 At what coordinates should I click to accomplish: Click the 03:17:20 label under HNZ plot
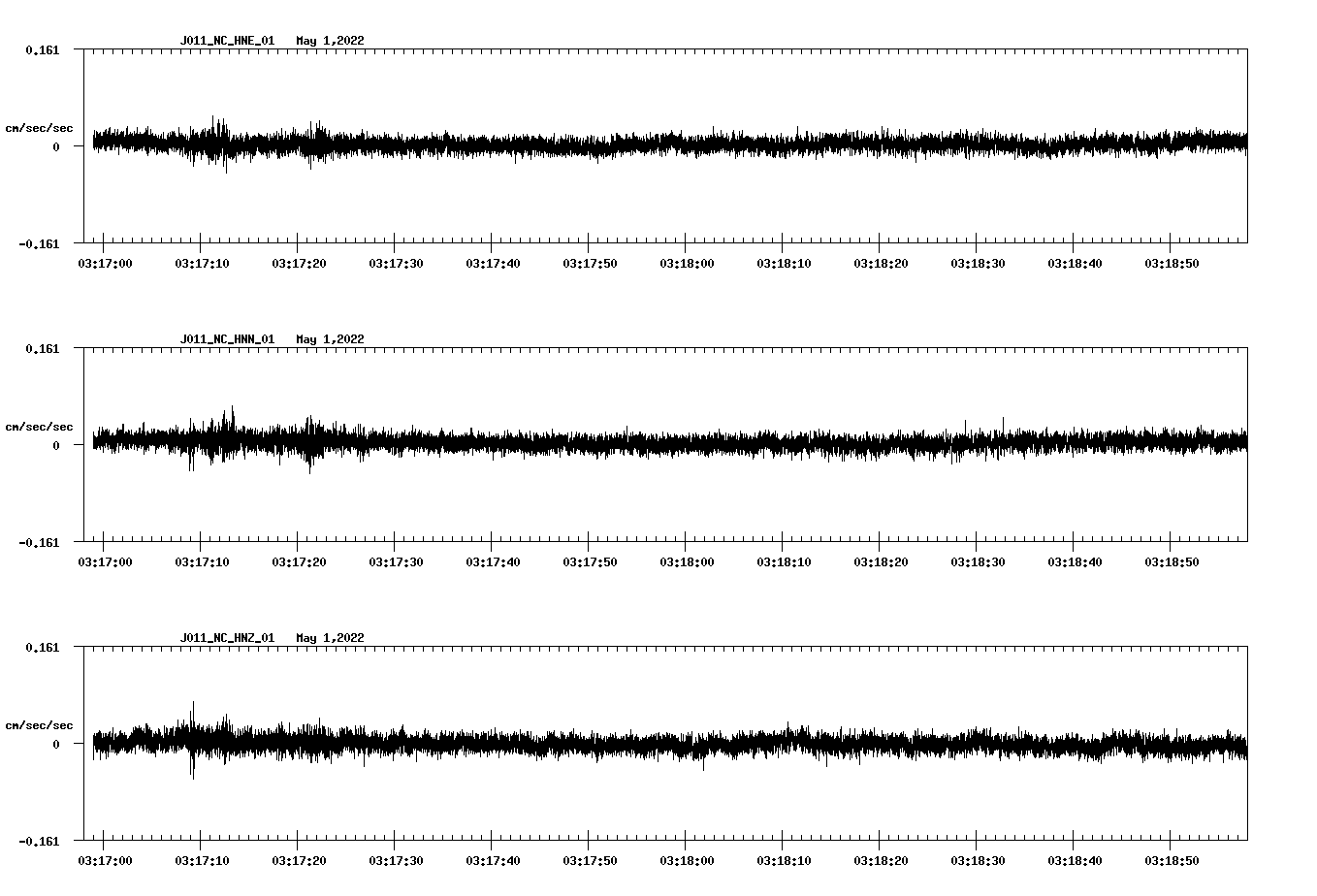click(x=299, y=861)
